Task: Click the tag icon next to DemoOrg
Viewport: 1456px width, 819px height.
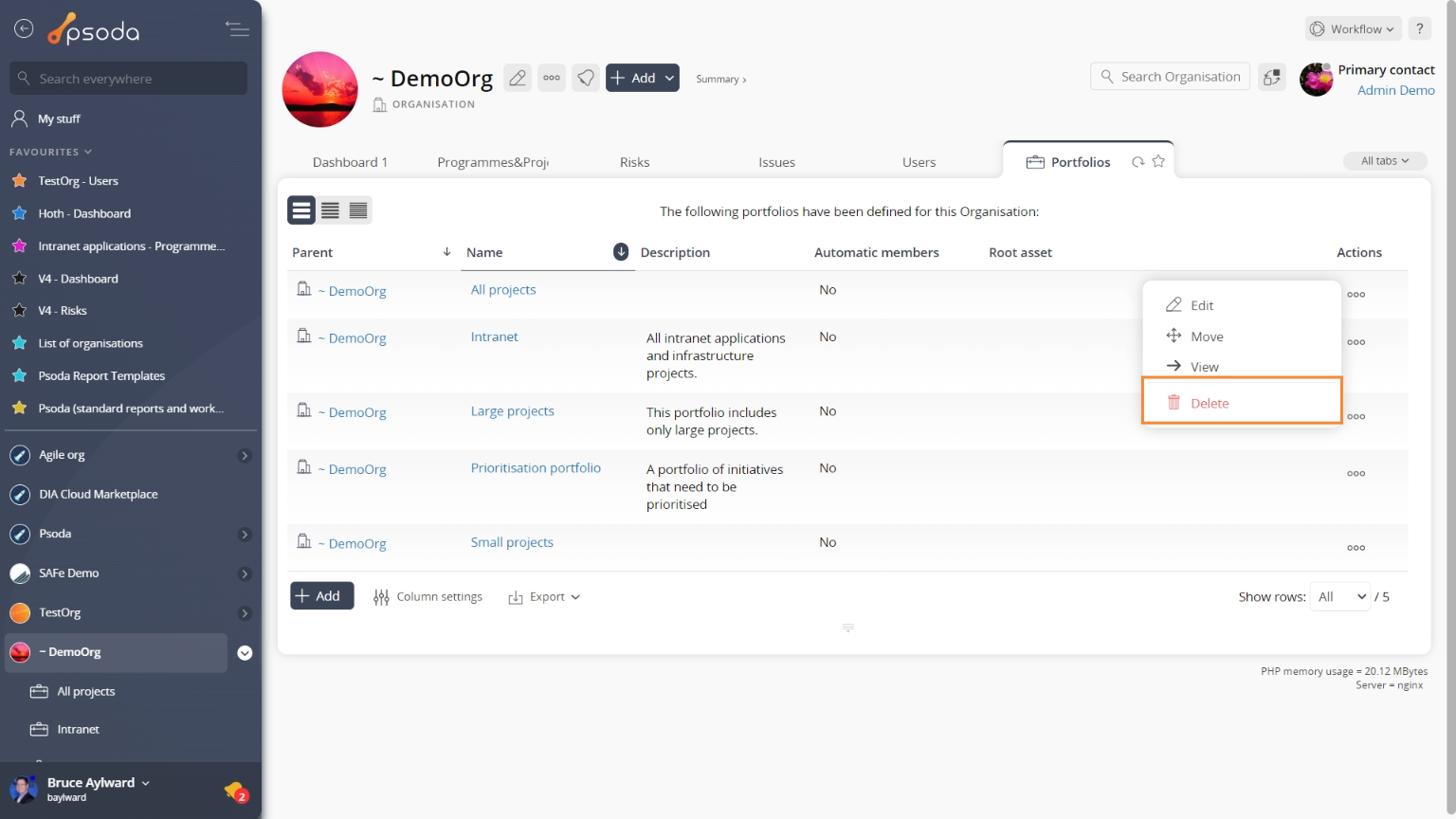Action: tap(586, 78)
